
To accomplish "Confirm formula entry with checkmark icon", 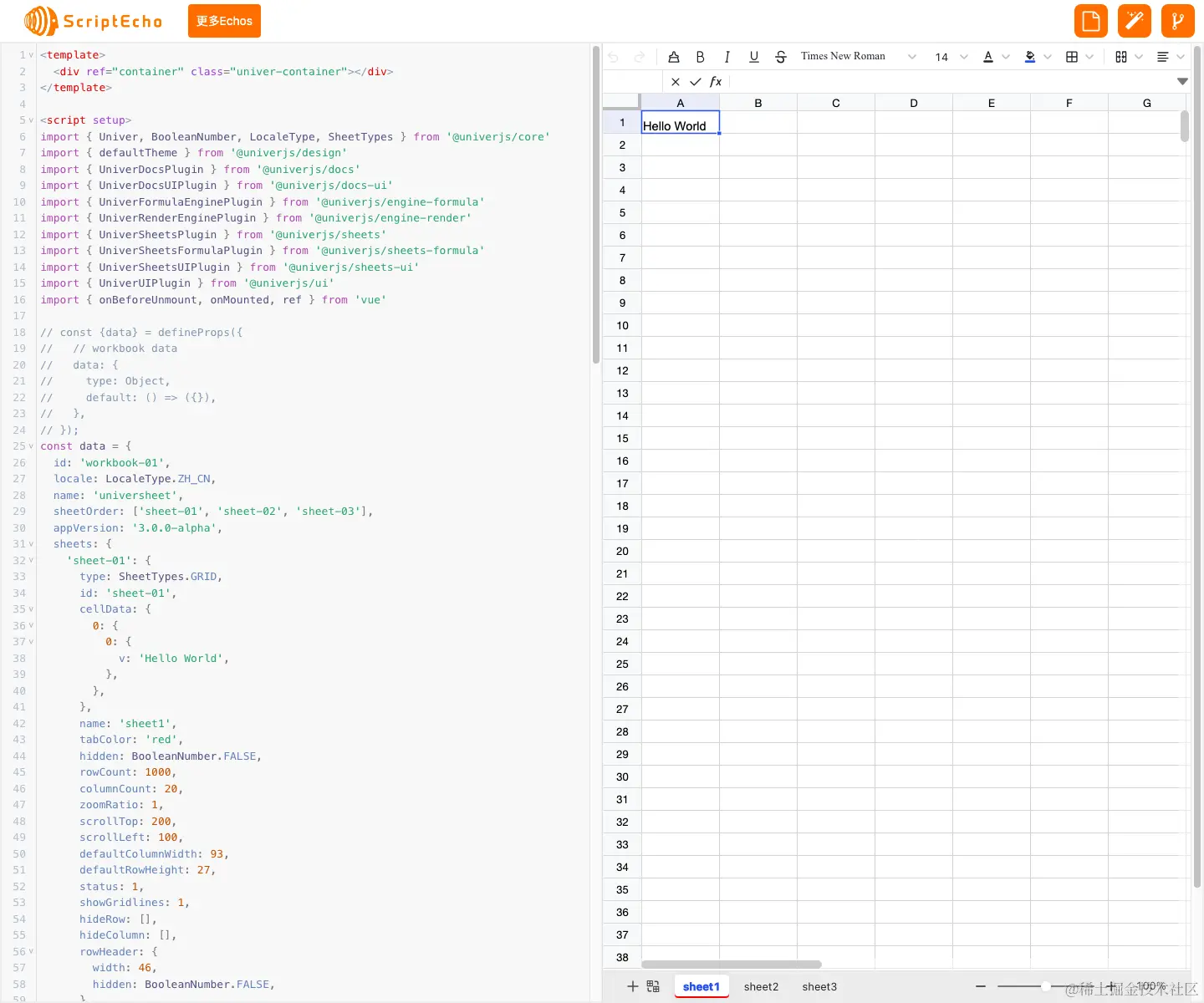I will pyautogui.click(x=696, y=82).
